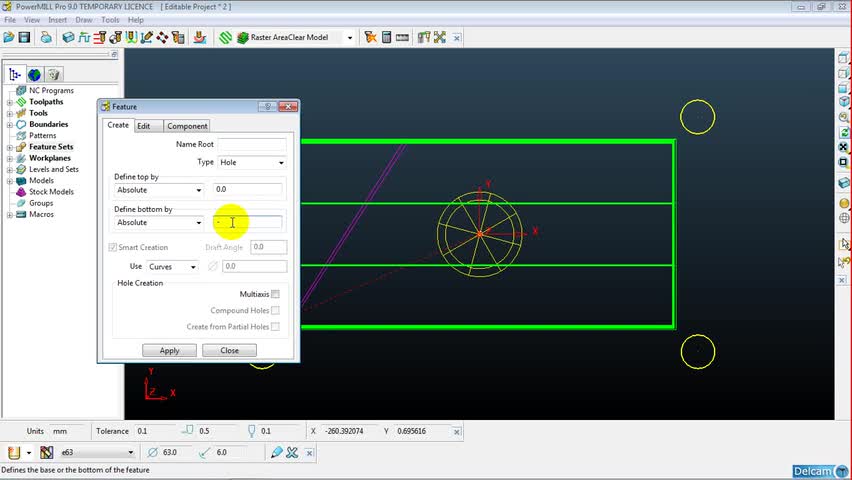Click the resize-to-fit X icon in view toolbar
The height and width of the screenshot is (480, 852).
tap(844, 147)
